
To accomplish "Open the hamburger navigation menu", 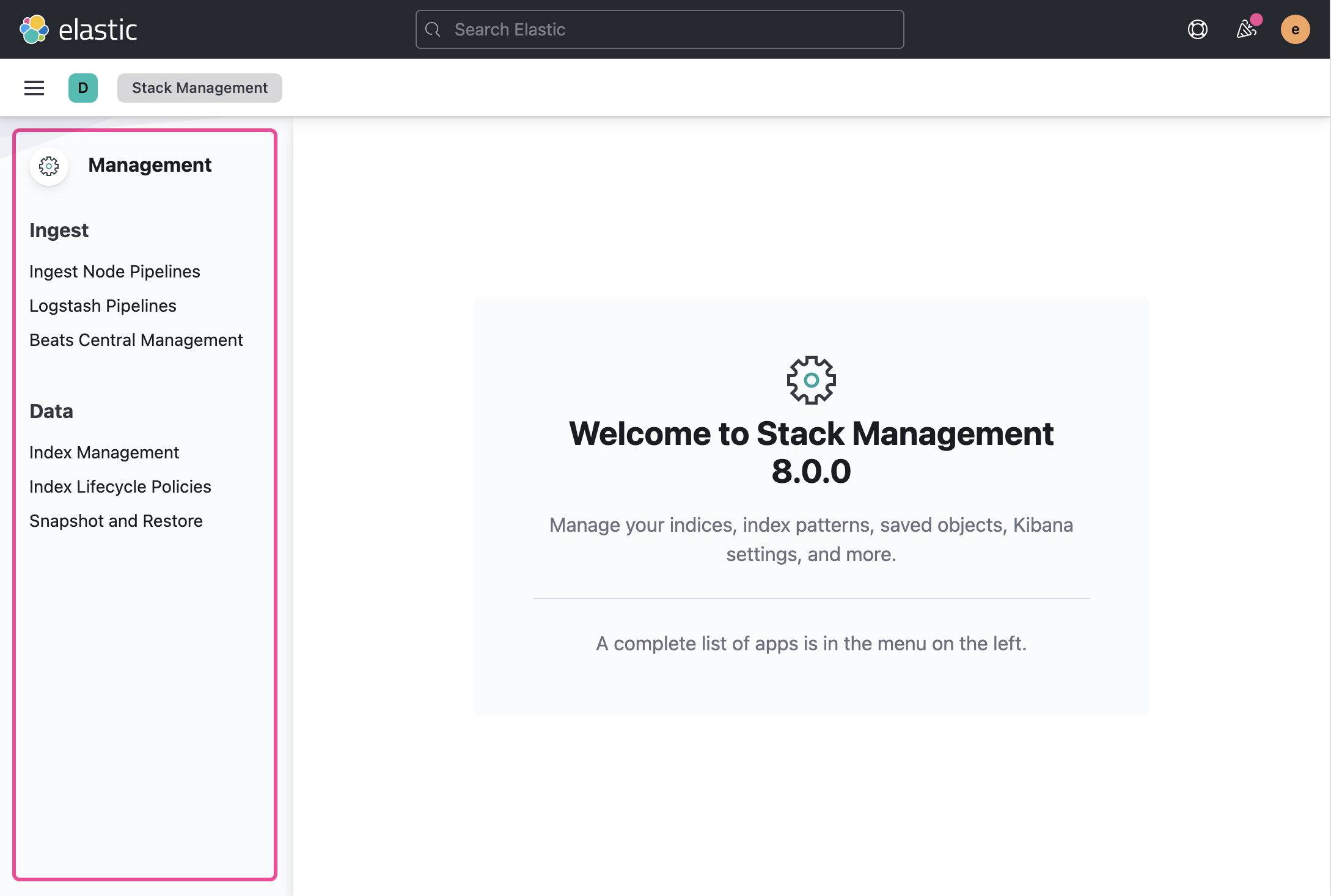I will coord(34,88).
